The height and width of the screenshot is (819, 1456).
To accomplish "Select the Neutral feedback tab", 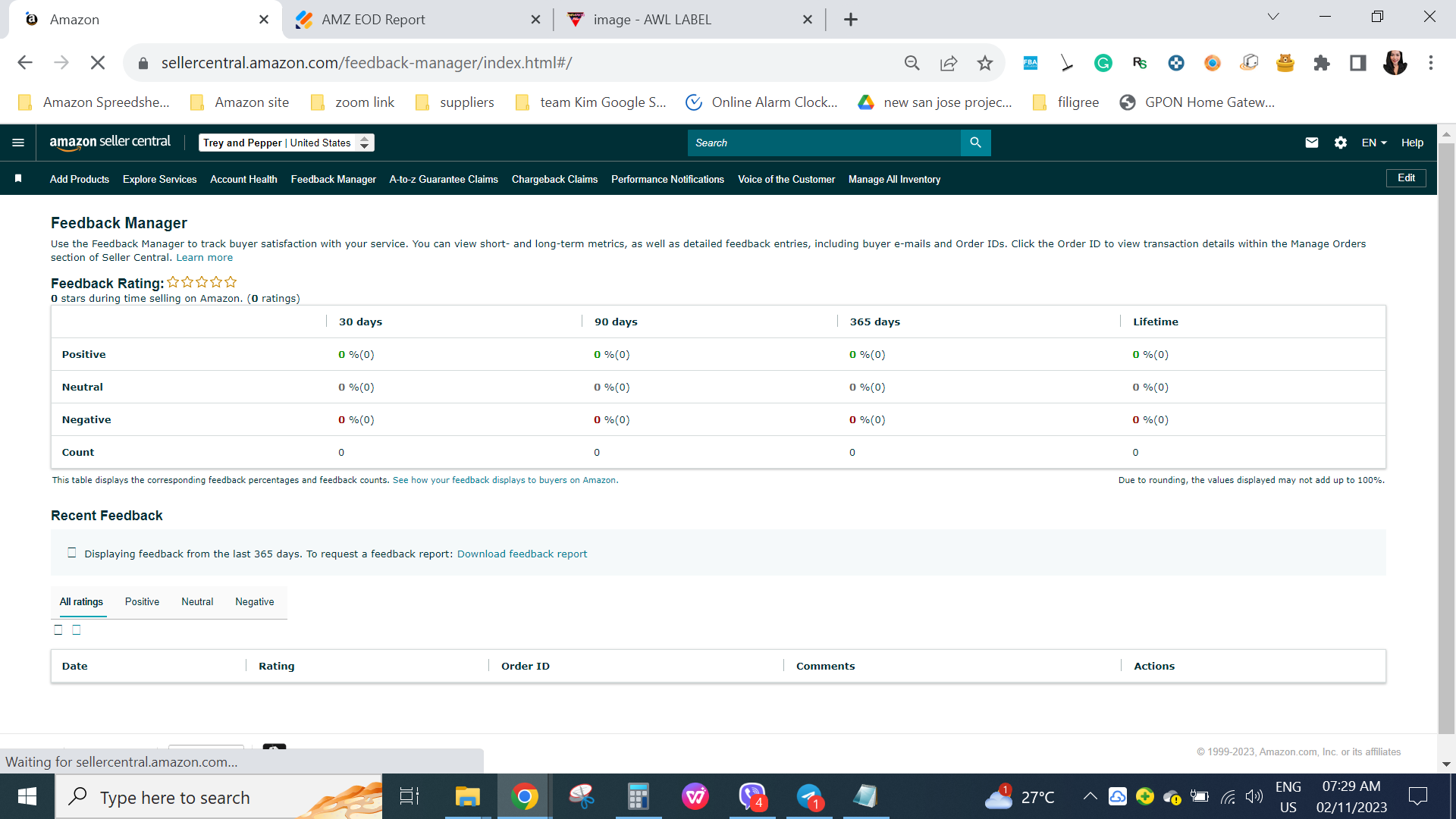I will (197, 602).
